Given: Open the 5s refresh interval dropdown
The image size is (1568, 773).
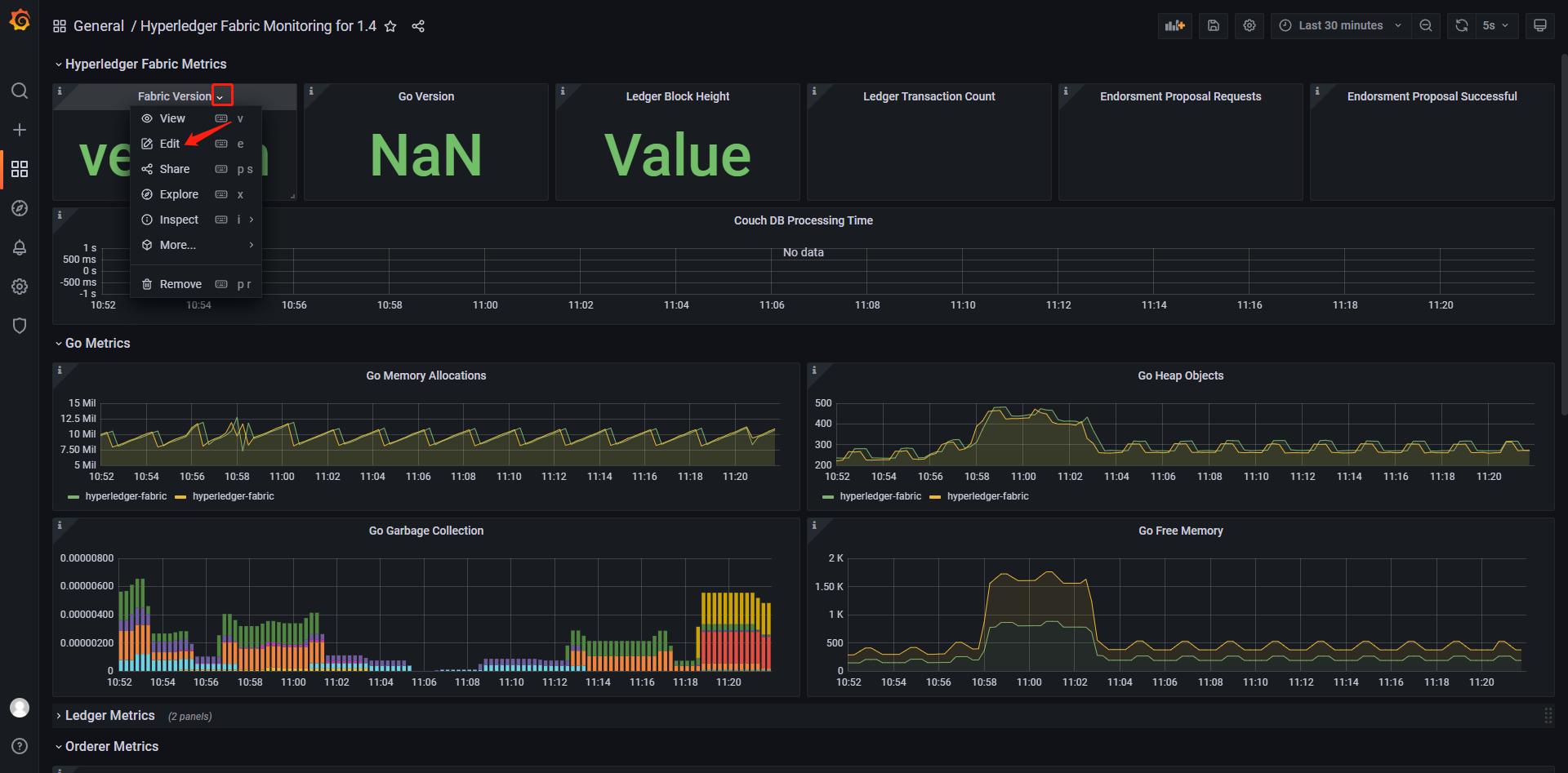Looking at the screenshot, I should point(1496,25).
